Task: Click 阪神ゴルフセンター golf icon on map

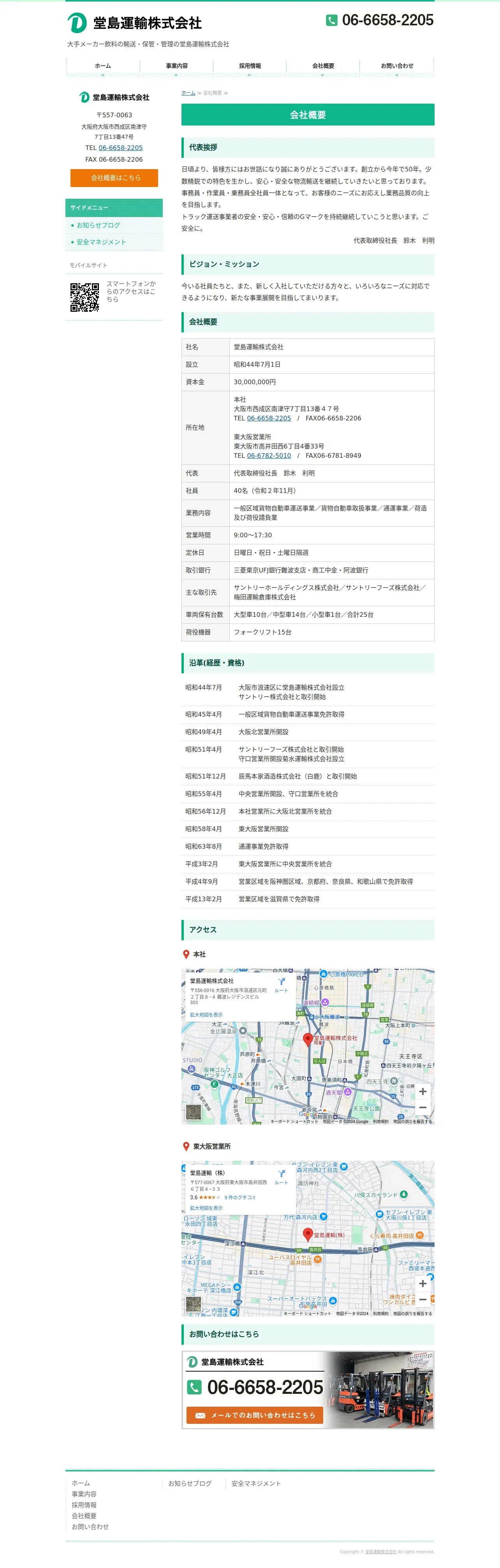Action: pyautogui.click(x=214, y=1084)
